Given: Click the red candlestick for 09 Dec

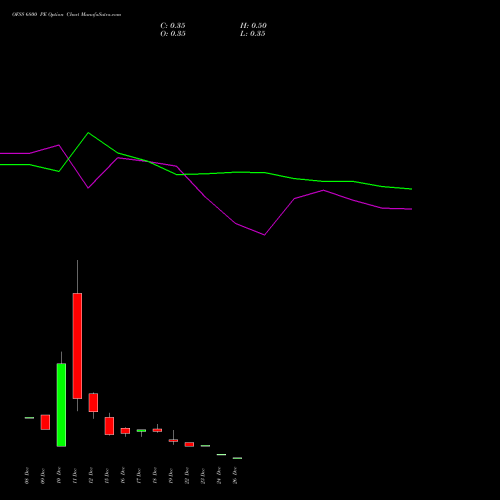Looking at the screenshot, I should [45, 422].
